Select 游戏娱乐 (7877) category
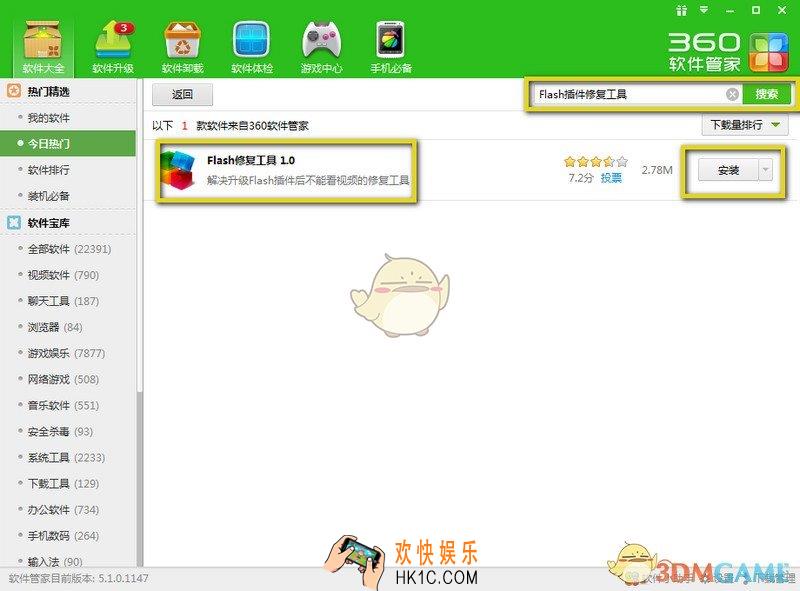The height and width of the screenshot is (591, 800). [x=68, y=353]
